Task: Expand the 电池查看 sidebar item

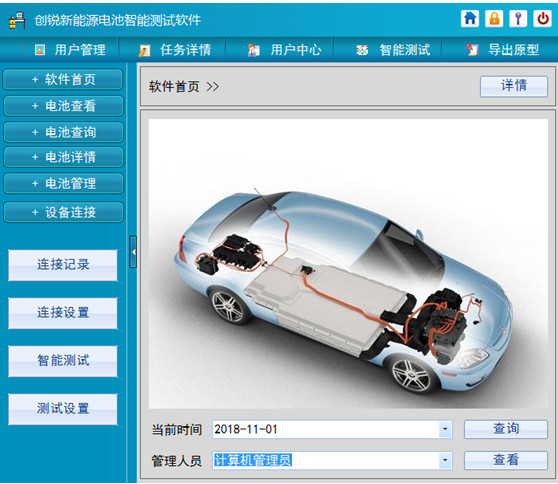Action: point(63,106)
